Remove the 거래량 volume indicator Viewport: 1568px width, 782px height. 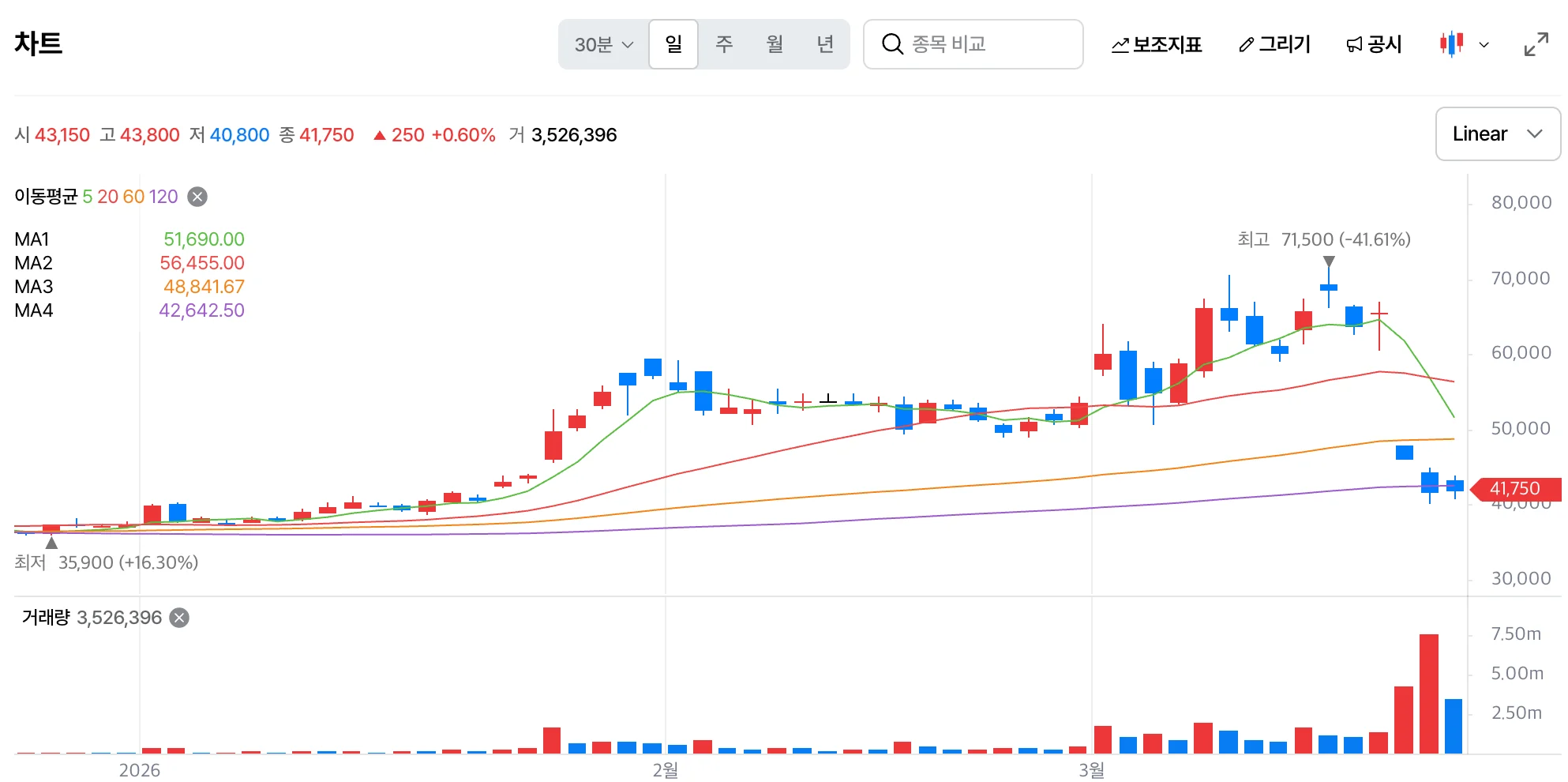point(180,618)
